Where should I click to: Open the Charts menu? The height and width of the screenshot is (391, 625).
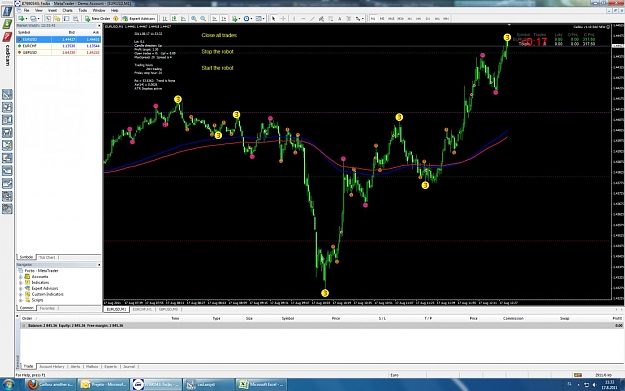(67, 10)
